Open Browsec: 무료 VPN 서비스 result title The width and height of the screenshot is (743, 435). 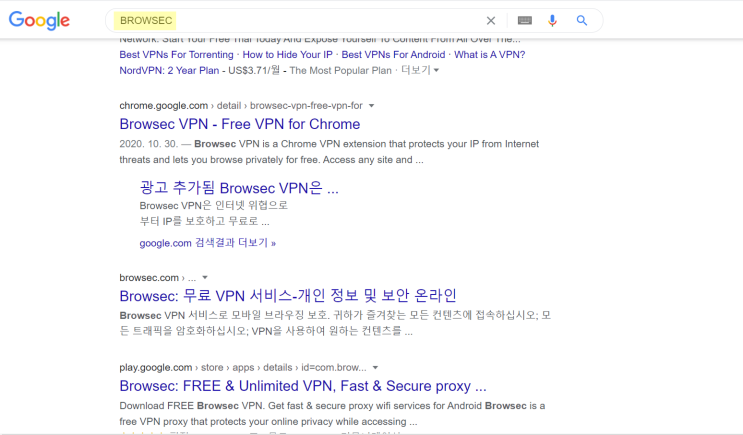pyautogui.click(x=288, y=296)
